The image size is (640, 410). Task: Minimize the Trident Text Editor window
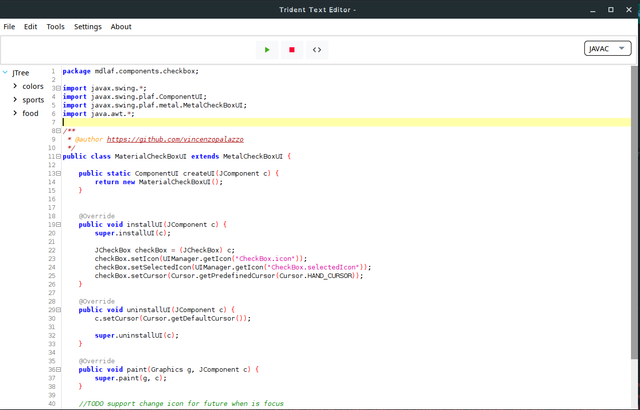click(x=593, y=10)
